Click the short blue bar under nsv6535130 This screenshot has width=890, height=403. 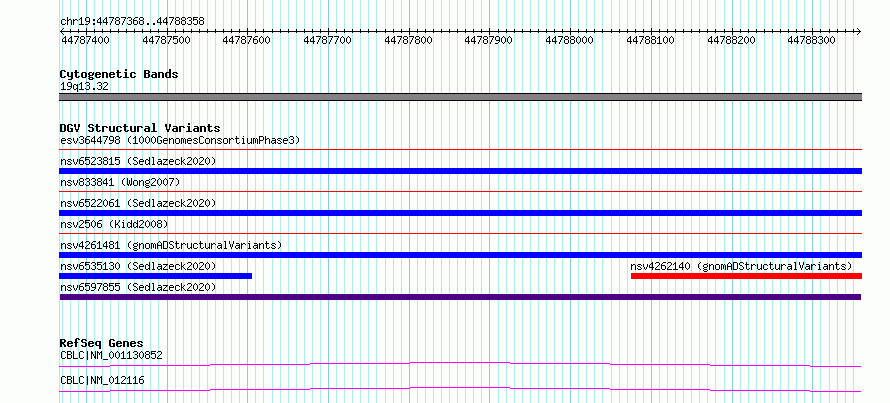[x=156, y=276]
